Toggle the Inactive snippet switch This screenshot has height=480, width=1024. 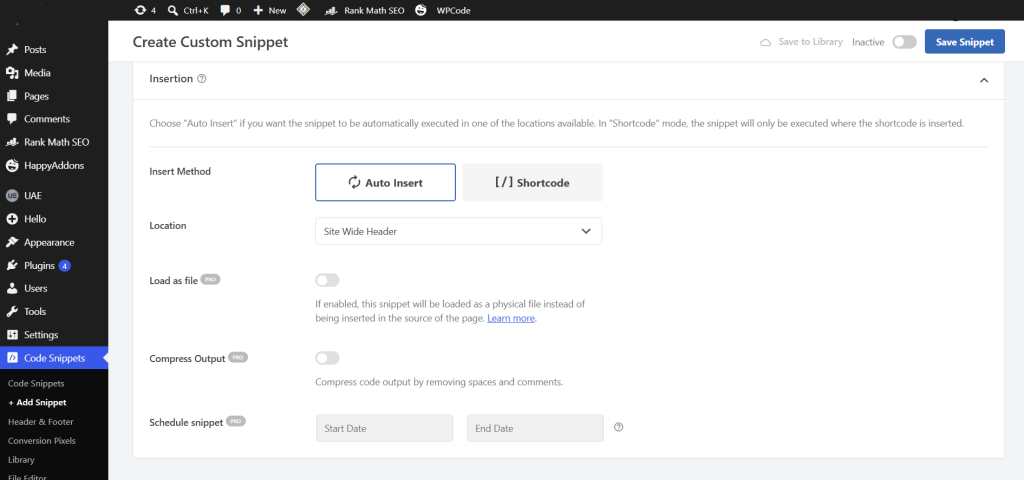tap(904, 42)
